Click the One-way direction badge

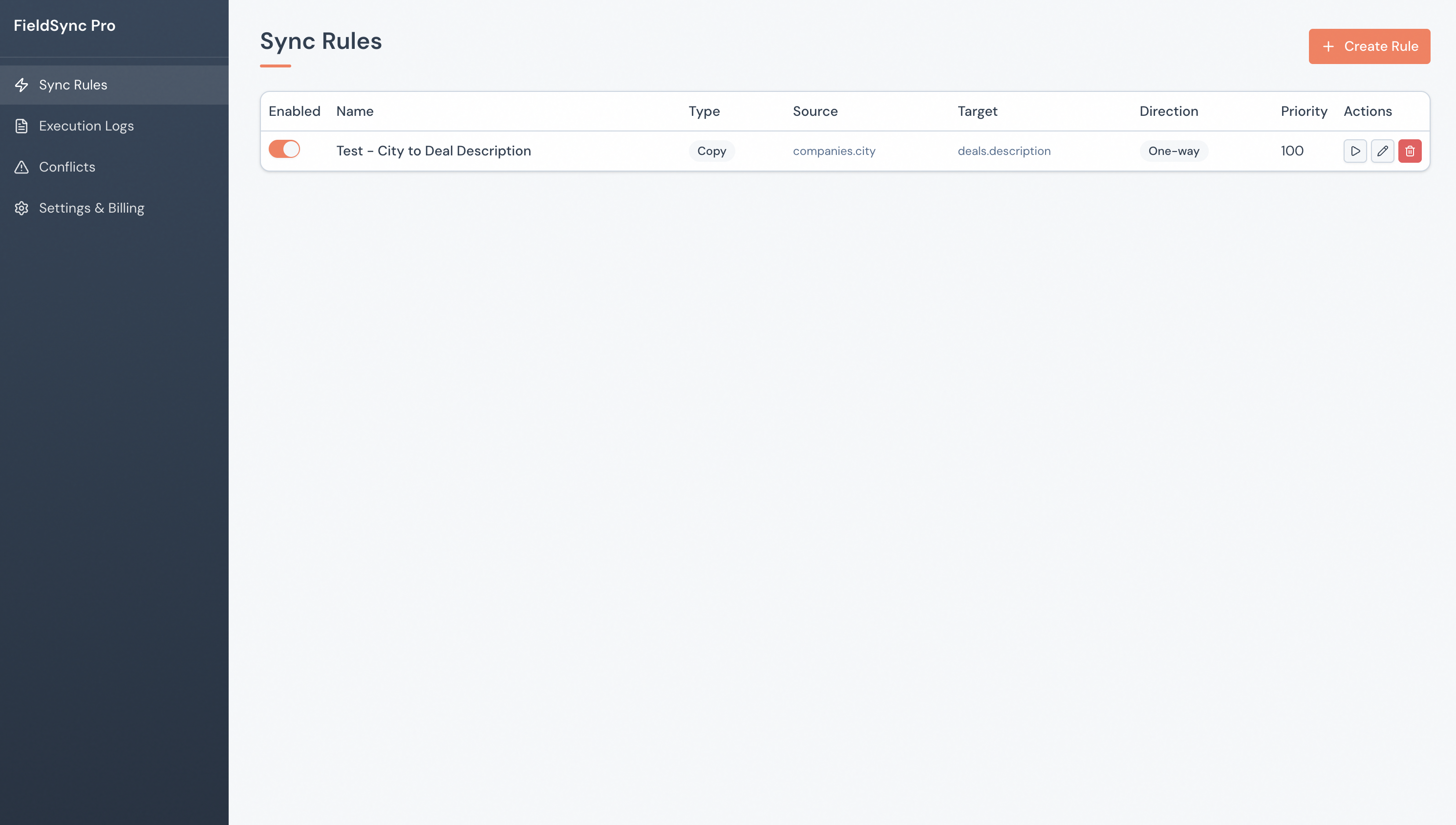(x=1174, y=151)
